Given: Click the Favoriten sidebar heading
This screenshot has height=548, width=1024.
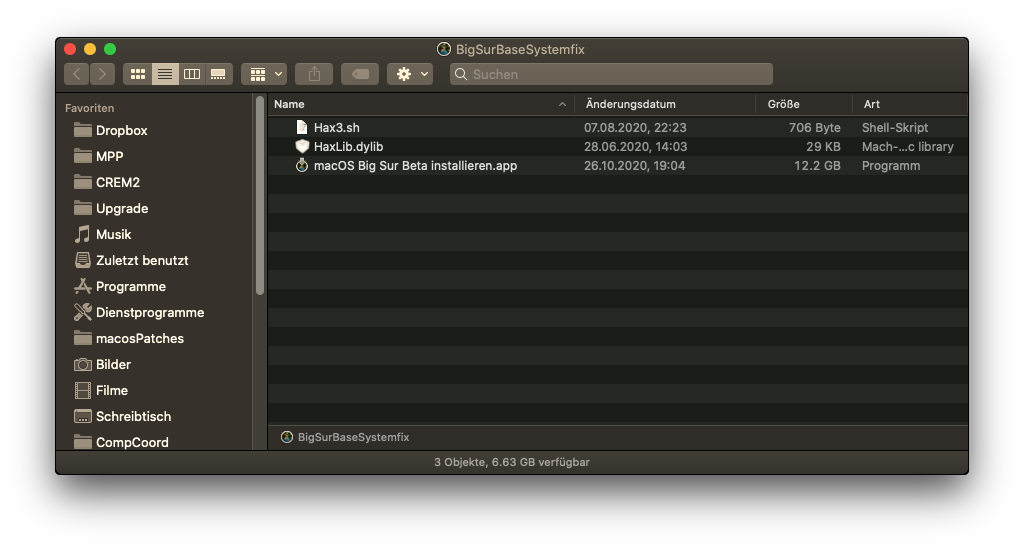Looking at the screenshot, I should [x=89, y=108].
